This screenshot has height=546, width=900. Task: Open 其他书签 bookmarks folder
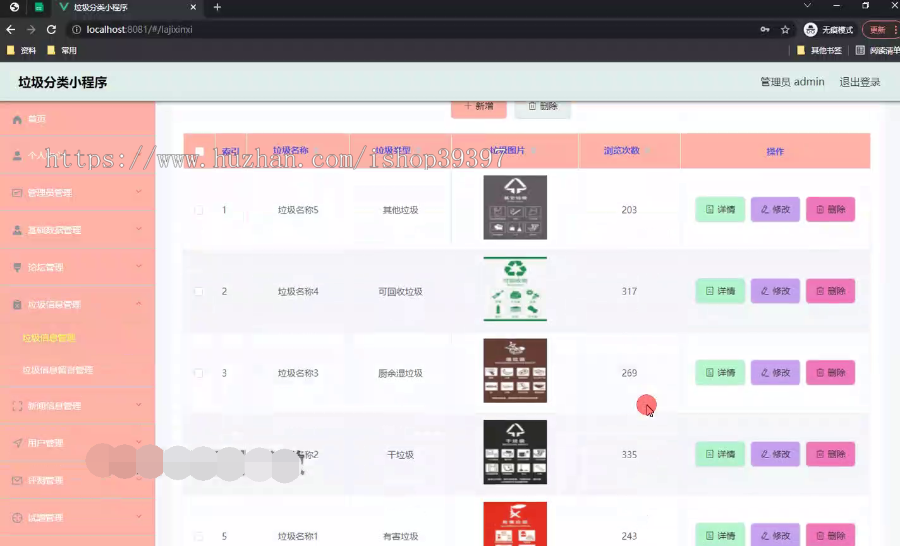[x=819, y=51]
